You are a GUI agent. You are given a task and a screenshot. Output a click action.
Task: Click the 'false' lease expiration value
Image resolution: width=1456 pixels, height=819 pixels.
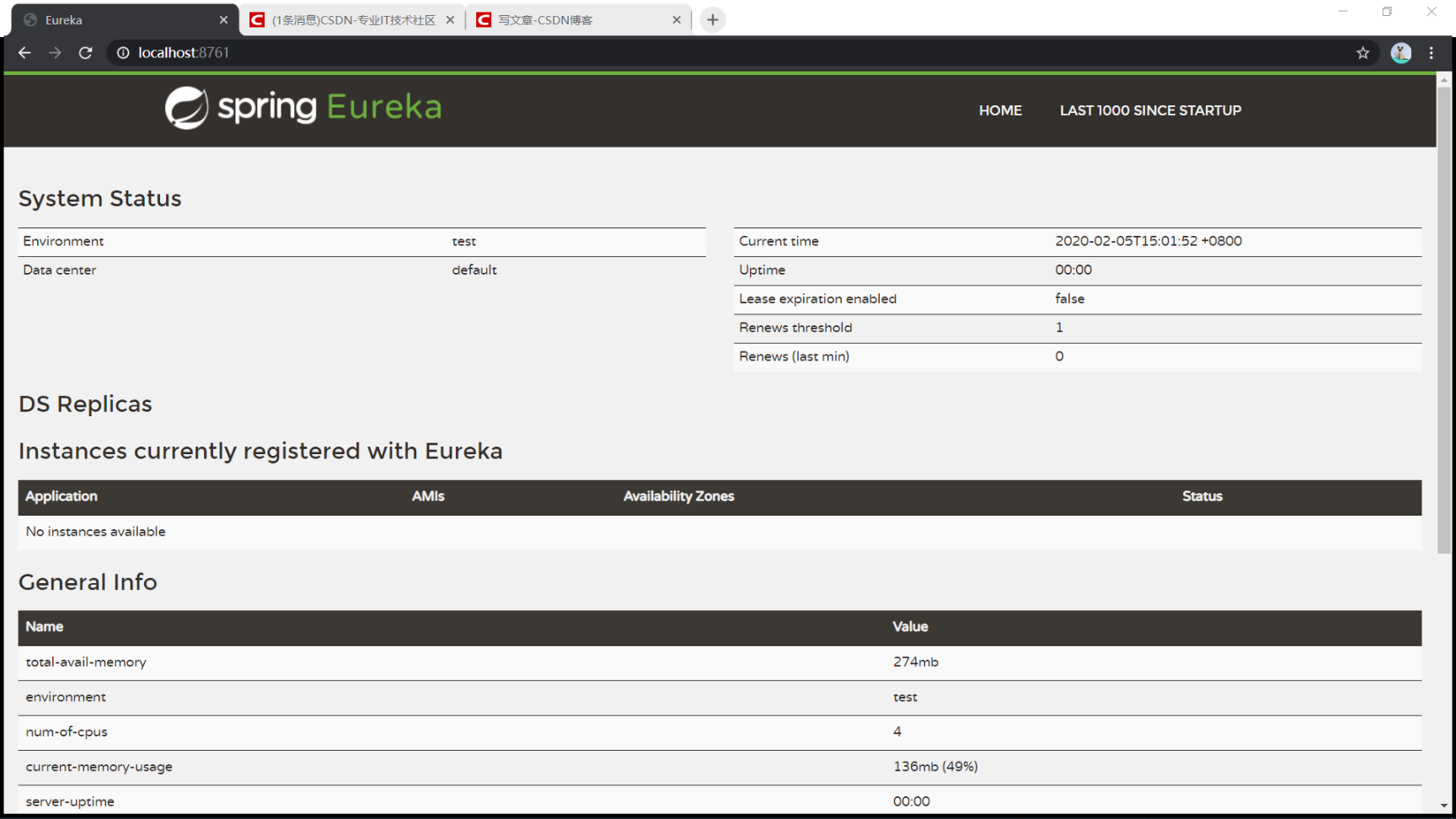pos(1070,299)
